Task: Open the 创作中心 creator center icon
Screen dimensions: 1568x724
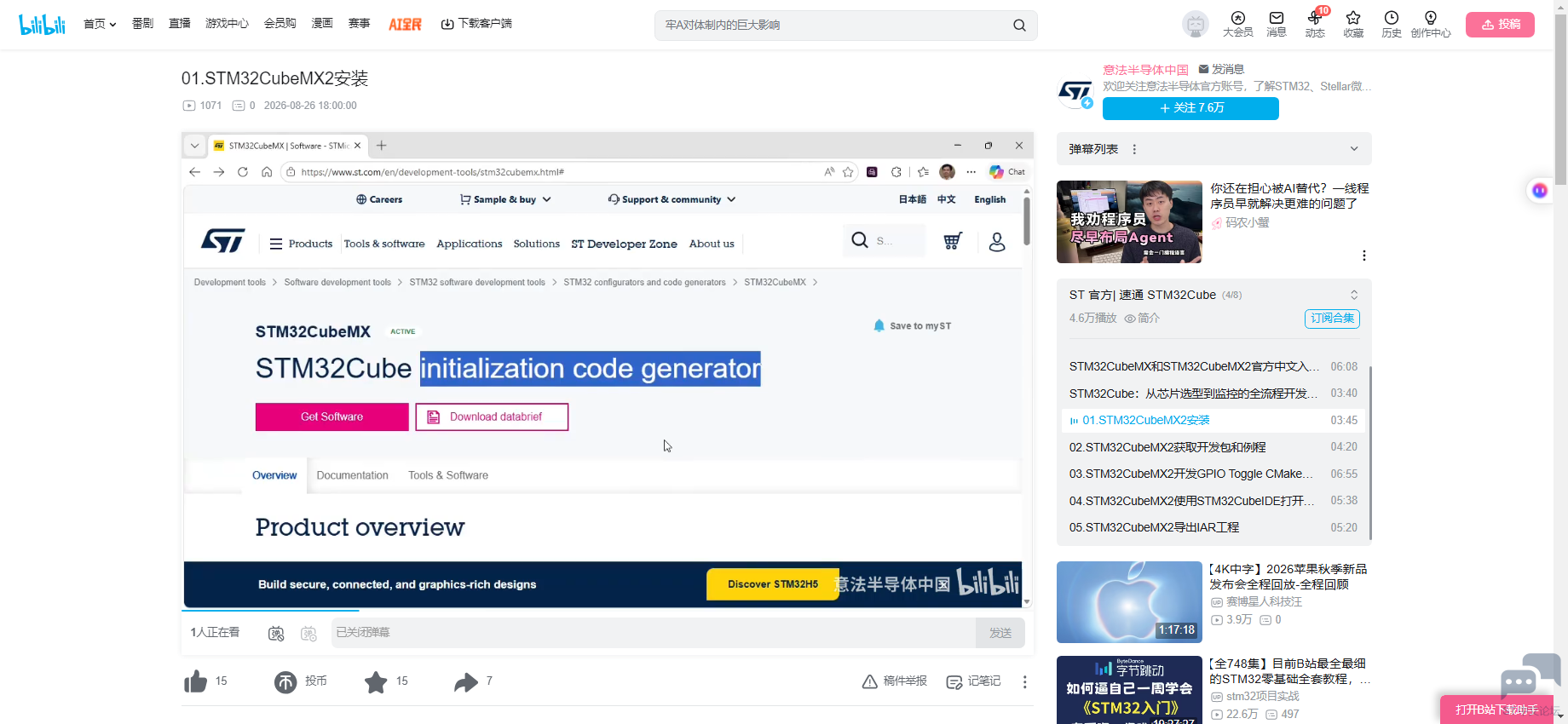Action: 1431,24
